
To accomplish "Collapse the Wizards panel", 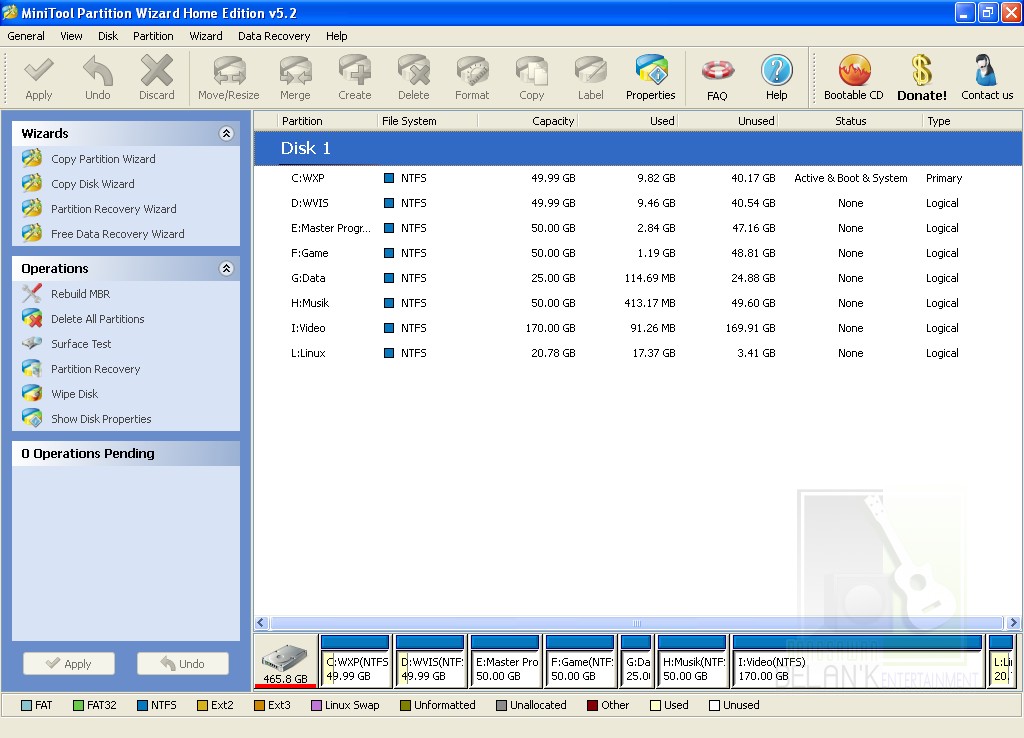I will click(x=226, y=133).
